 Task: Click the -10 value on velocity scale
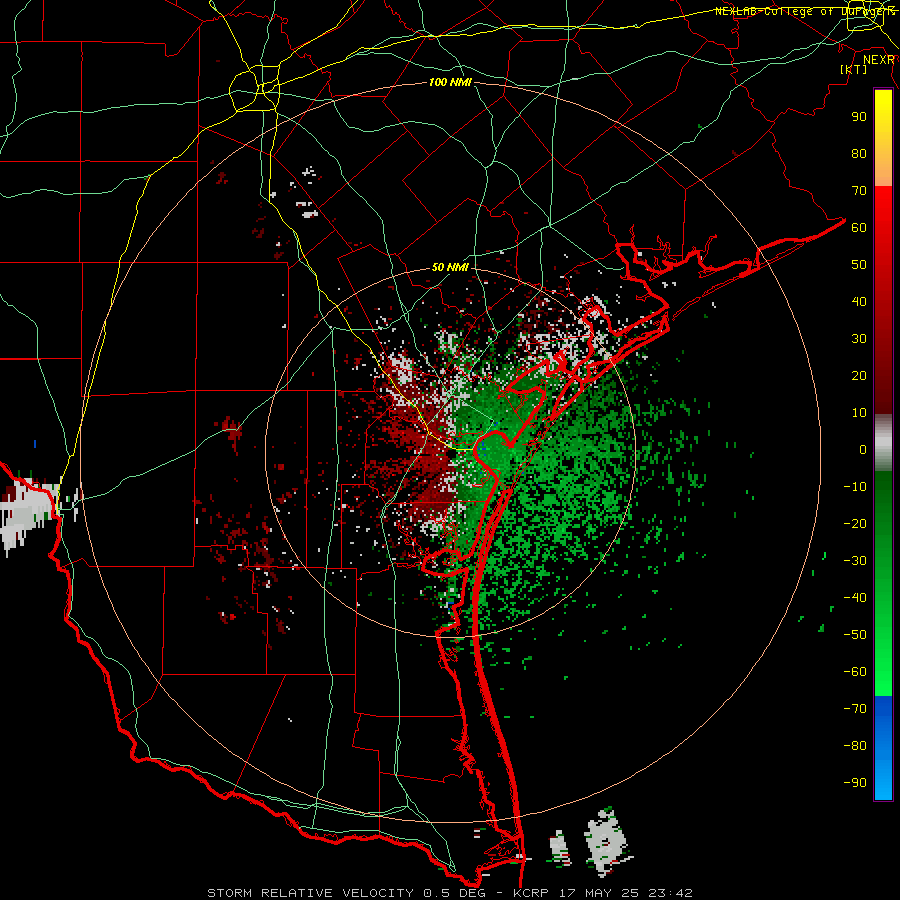855,487
